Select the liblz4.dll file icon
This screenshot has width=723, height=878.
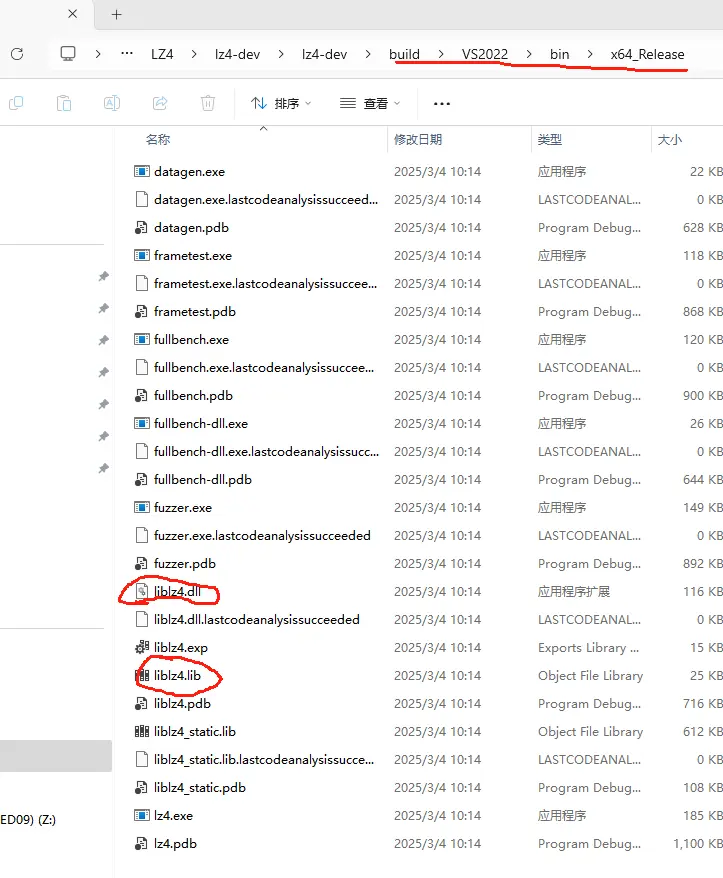[x=142, y=591]
